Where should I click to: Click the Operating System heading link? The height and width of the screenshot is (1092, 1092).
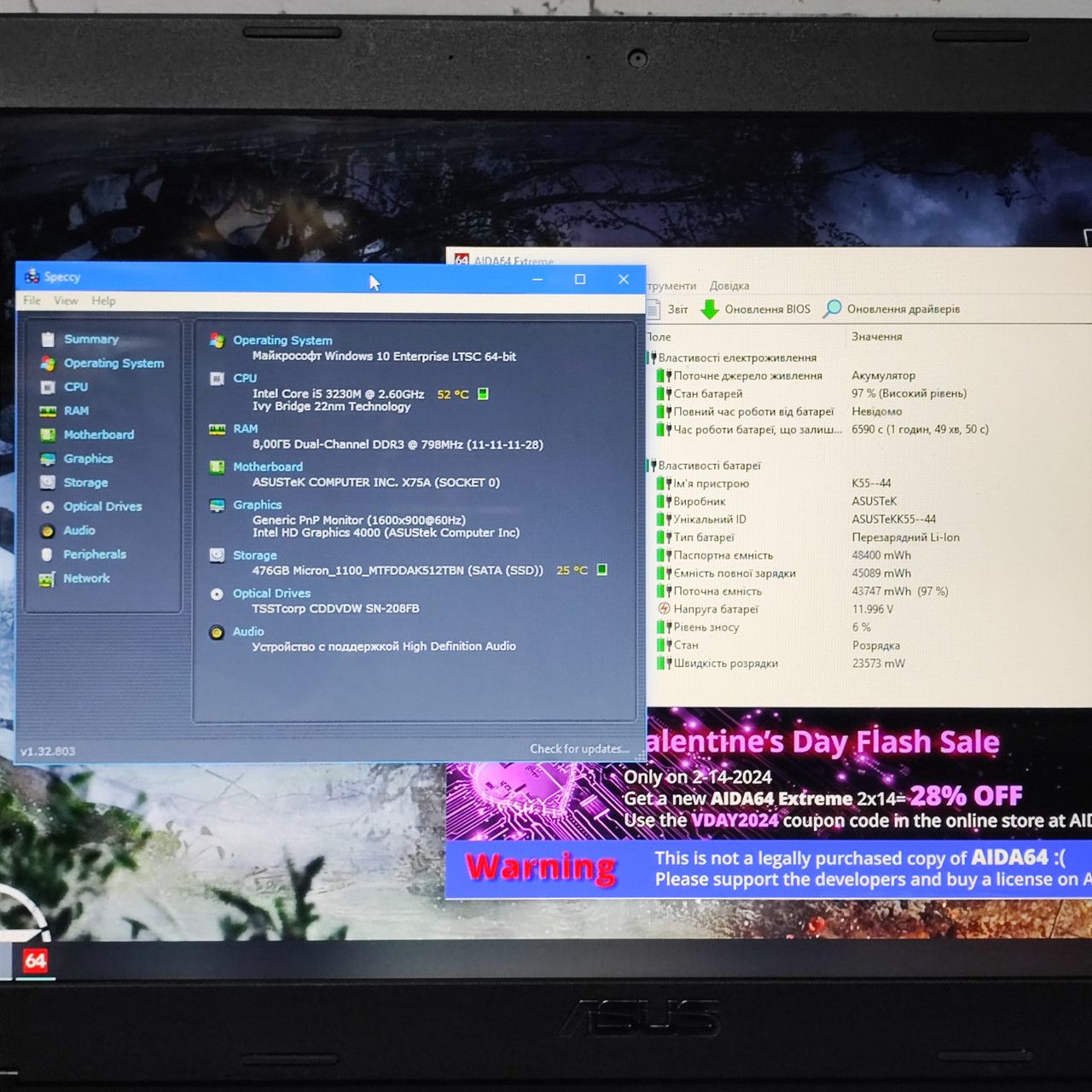[x=282, y=340]
